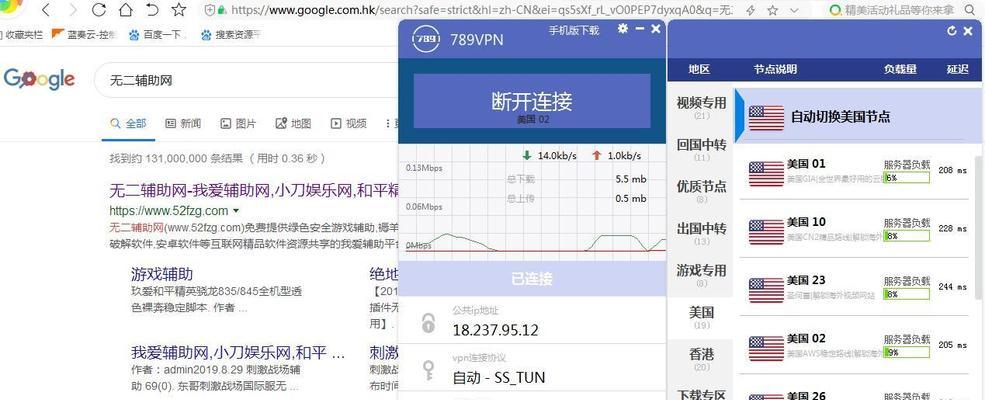Reload the current browser page
Screen dimensions: 985x400
tap(99, 9)
